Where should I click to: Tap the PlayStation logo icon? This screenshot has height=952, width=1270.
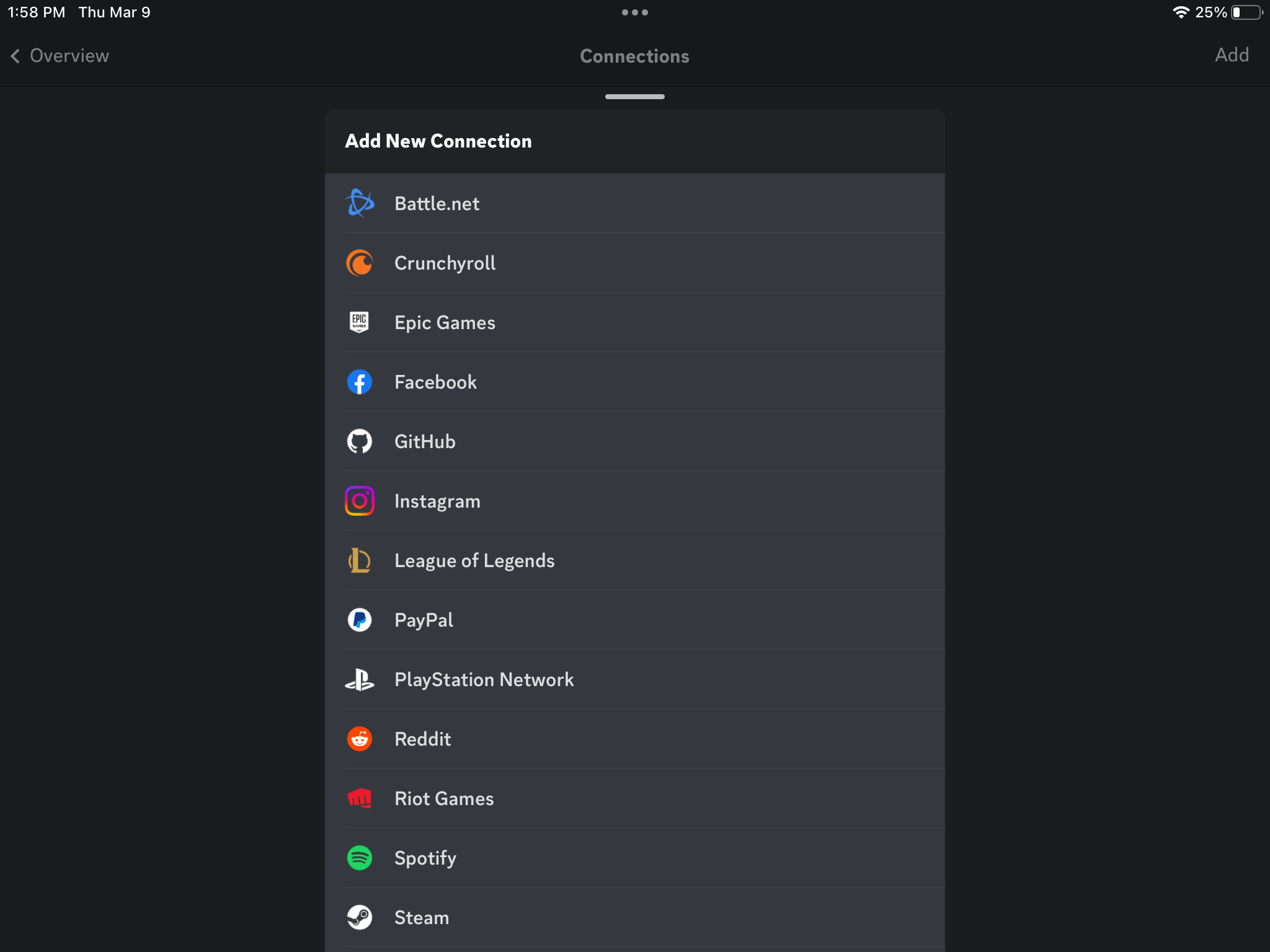click(360, 679)
